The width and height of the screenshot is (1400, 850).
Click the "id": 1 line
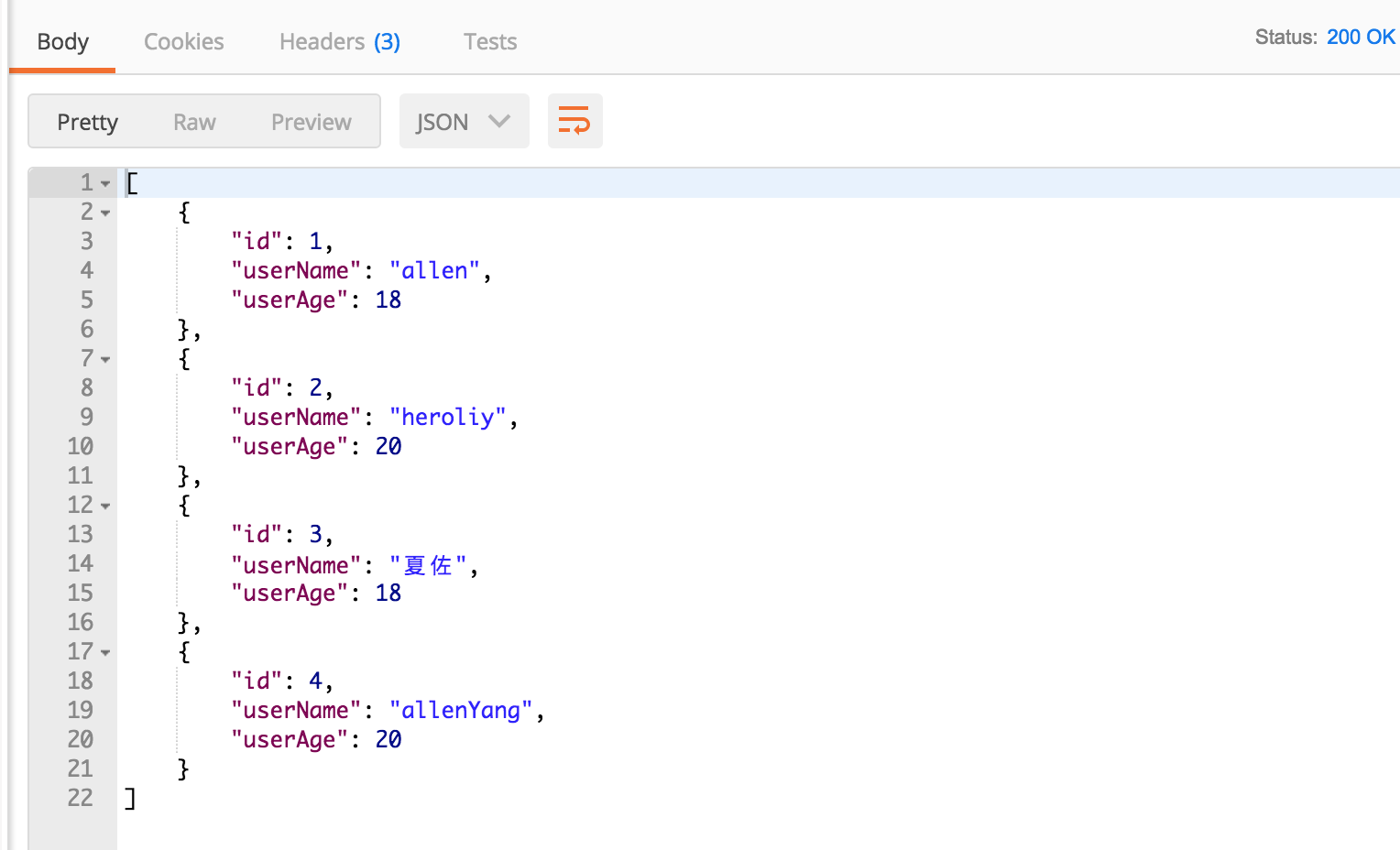(282, 241)
